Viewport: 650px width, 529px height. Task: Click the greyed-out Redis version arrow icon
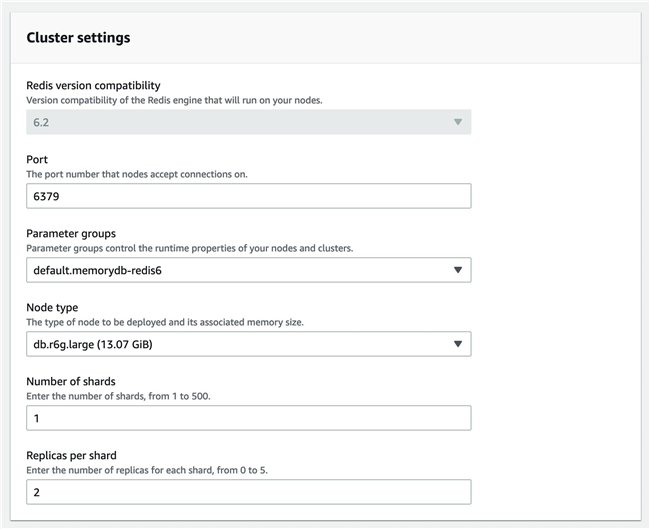457,122
